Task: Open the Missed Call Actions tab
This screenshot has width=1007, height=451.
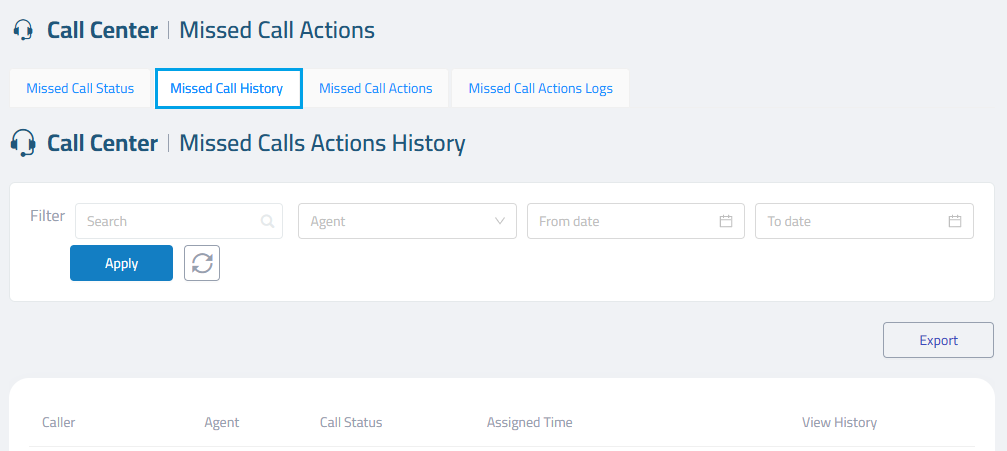Action: pos(376,88)
